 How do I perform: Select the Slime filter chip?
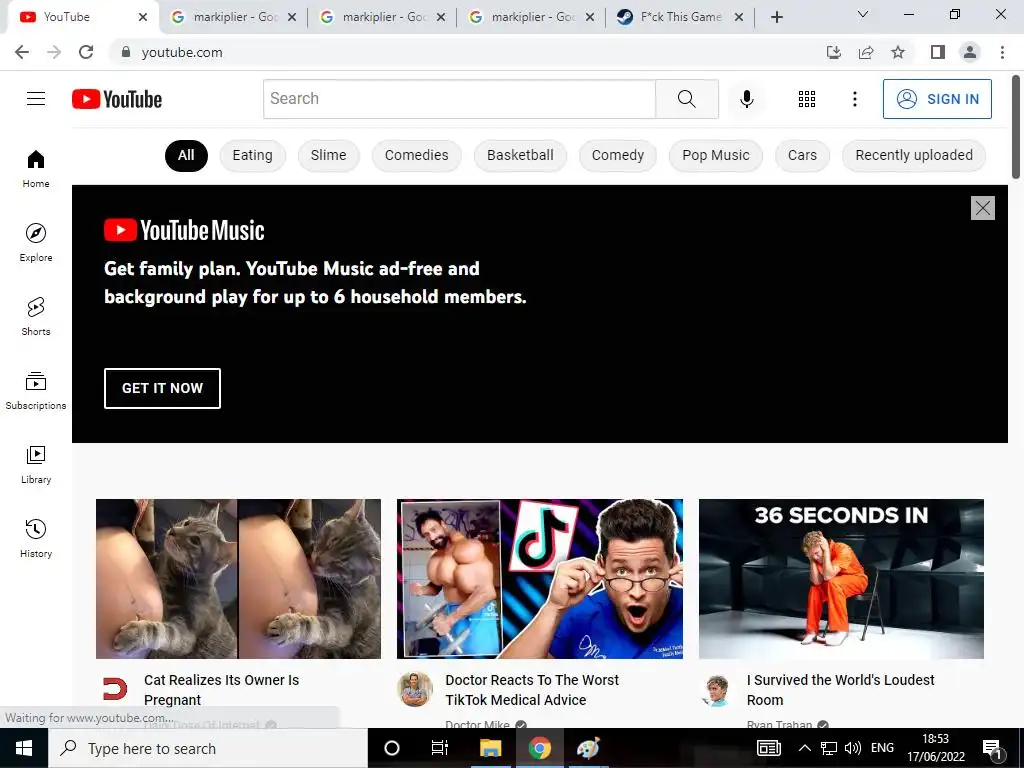coord(328,155)
